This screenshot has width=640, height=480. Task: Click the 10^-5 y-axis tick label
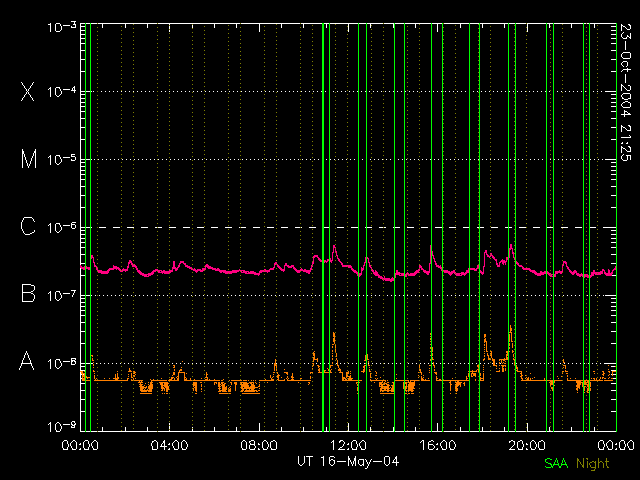pos(62,159)
